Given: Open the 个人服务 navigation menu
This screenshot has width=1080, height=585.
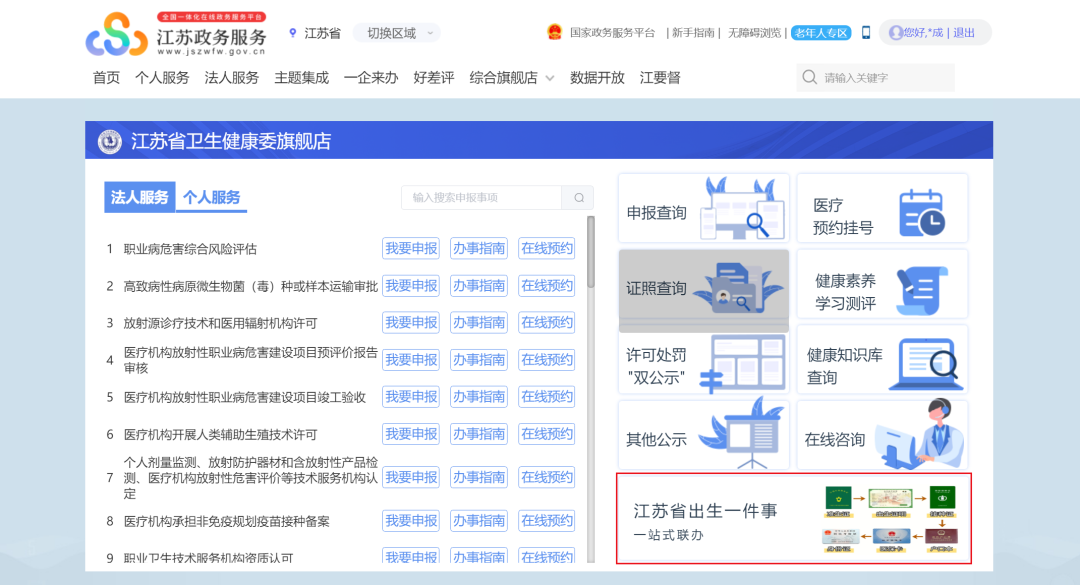Looking at the screenshot, I should (162, 78).
